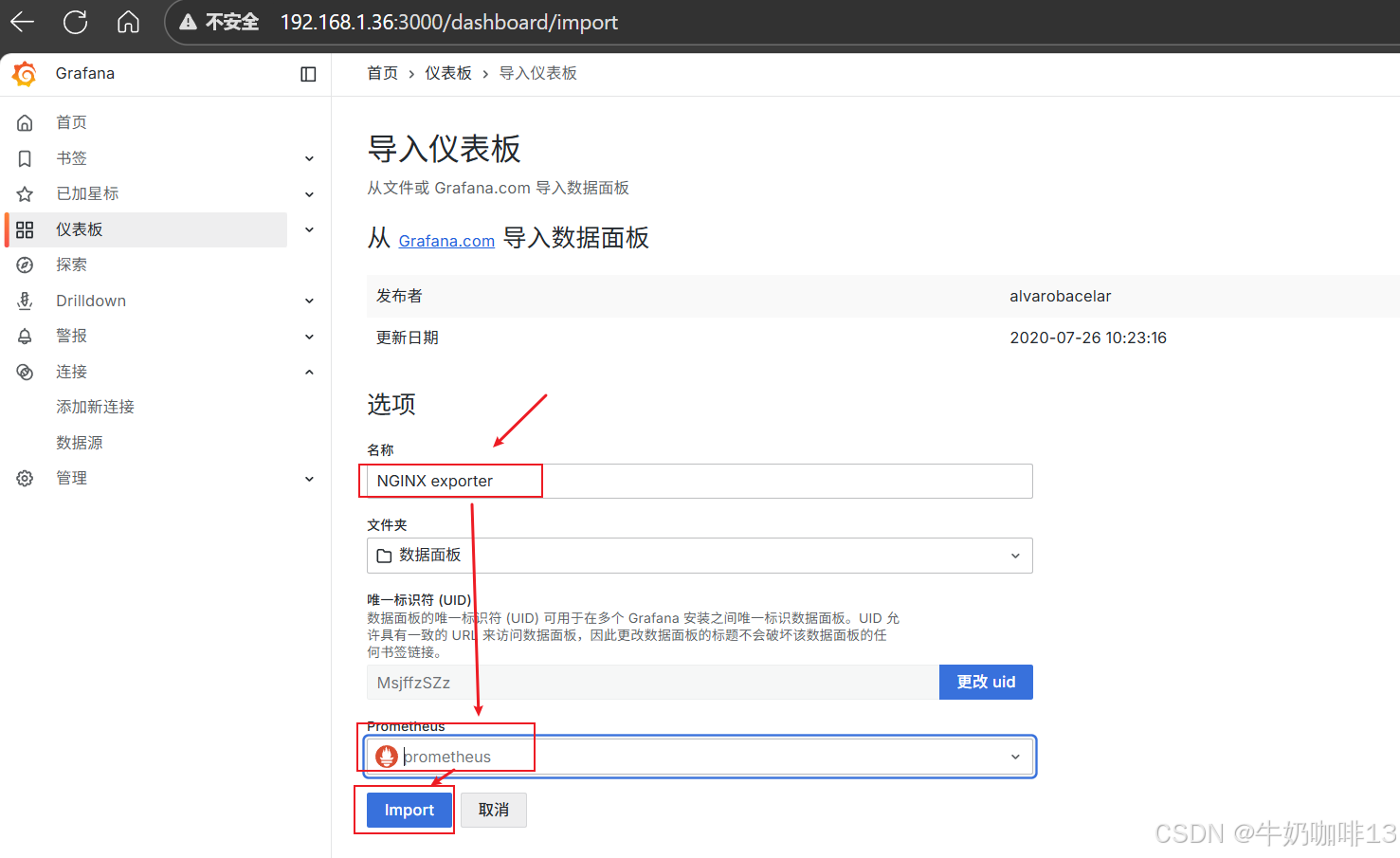Open 连接 in the sidebar

[71, 372]
